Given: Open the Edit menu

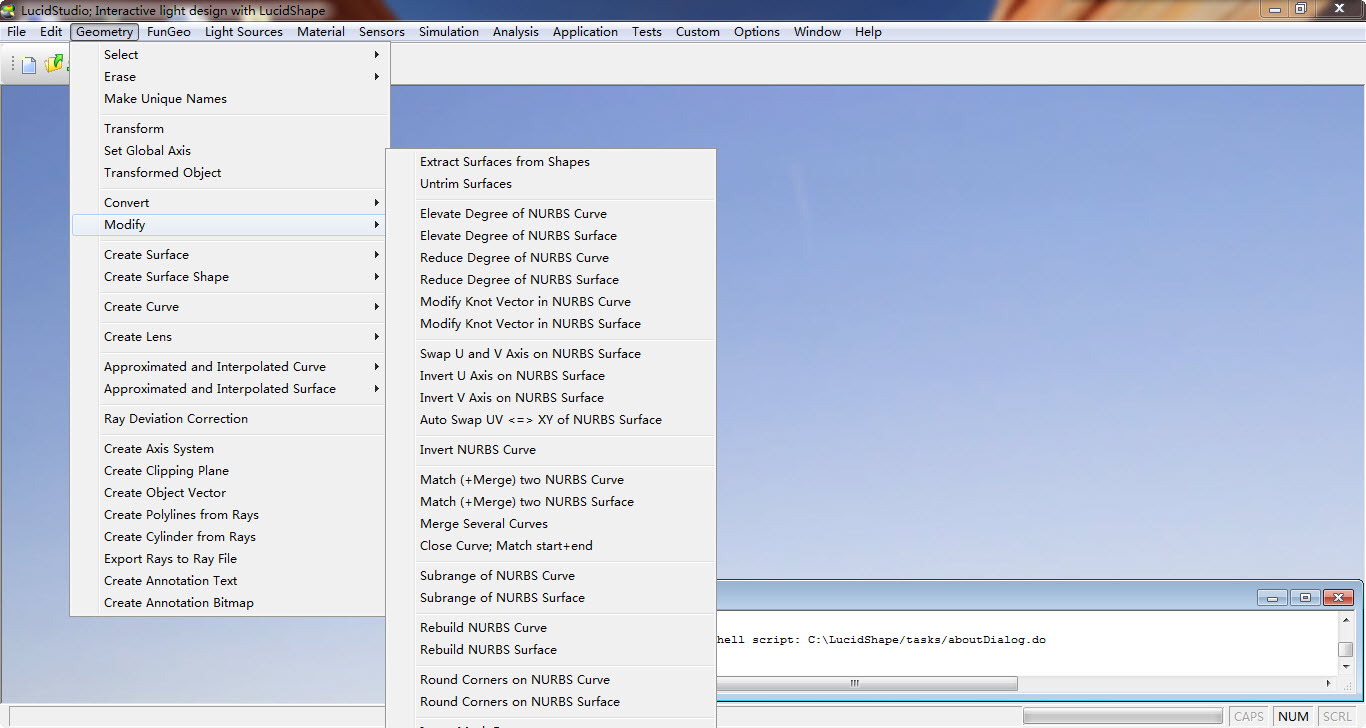Looking at the screenshot, I should [x=51, y=32].
